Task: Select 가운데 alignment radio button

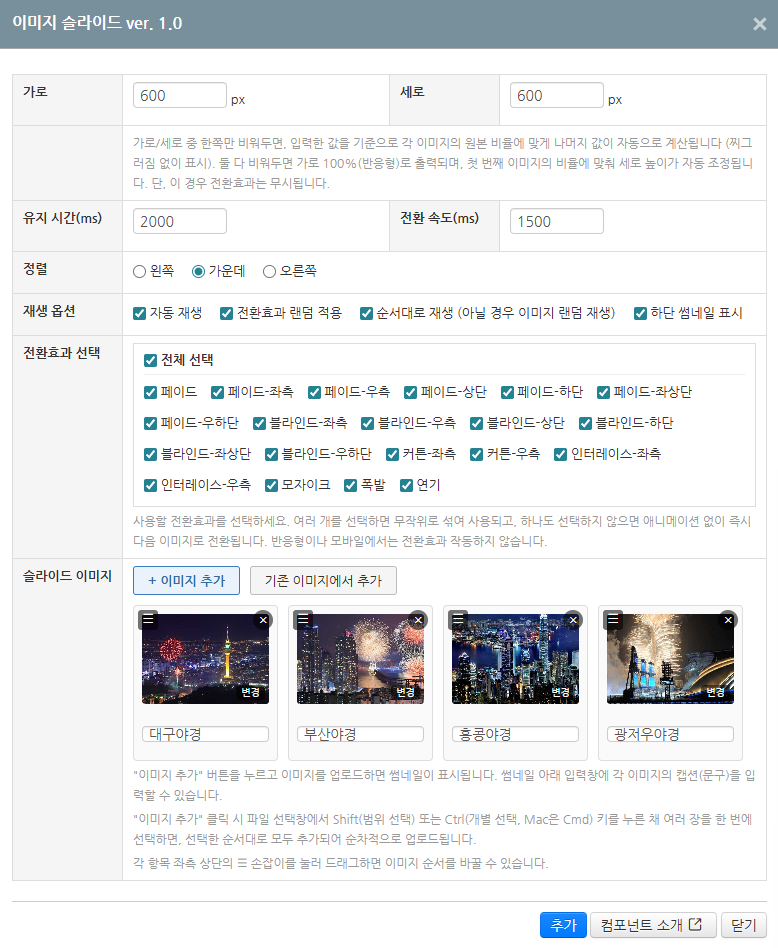Action: (x=198, y=271)
